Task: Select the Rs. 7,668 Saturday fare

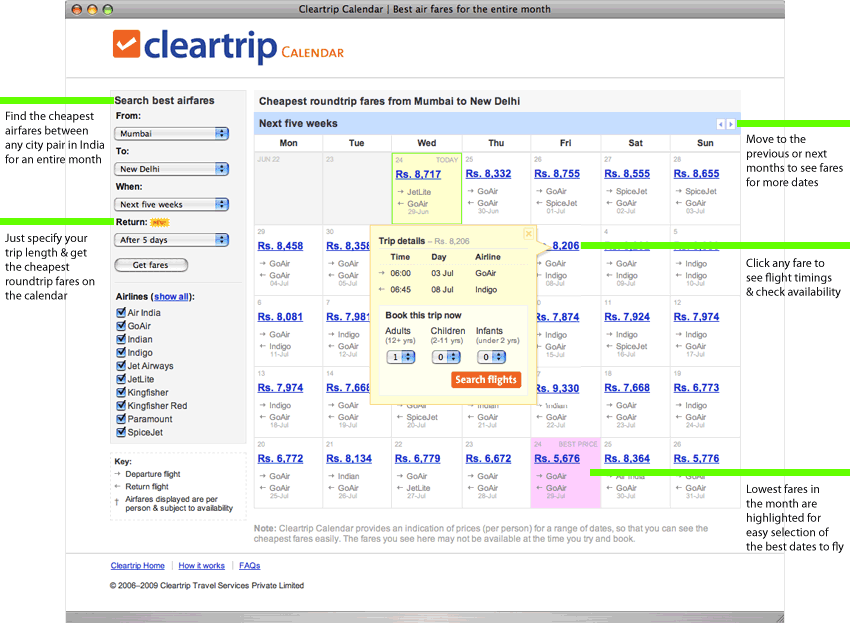Action: coord(627,388)
